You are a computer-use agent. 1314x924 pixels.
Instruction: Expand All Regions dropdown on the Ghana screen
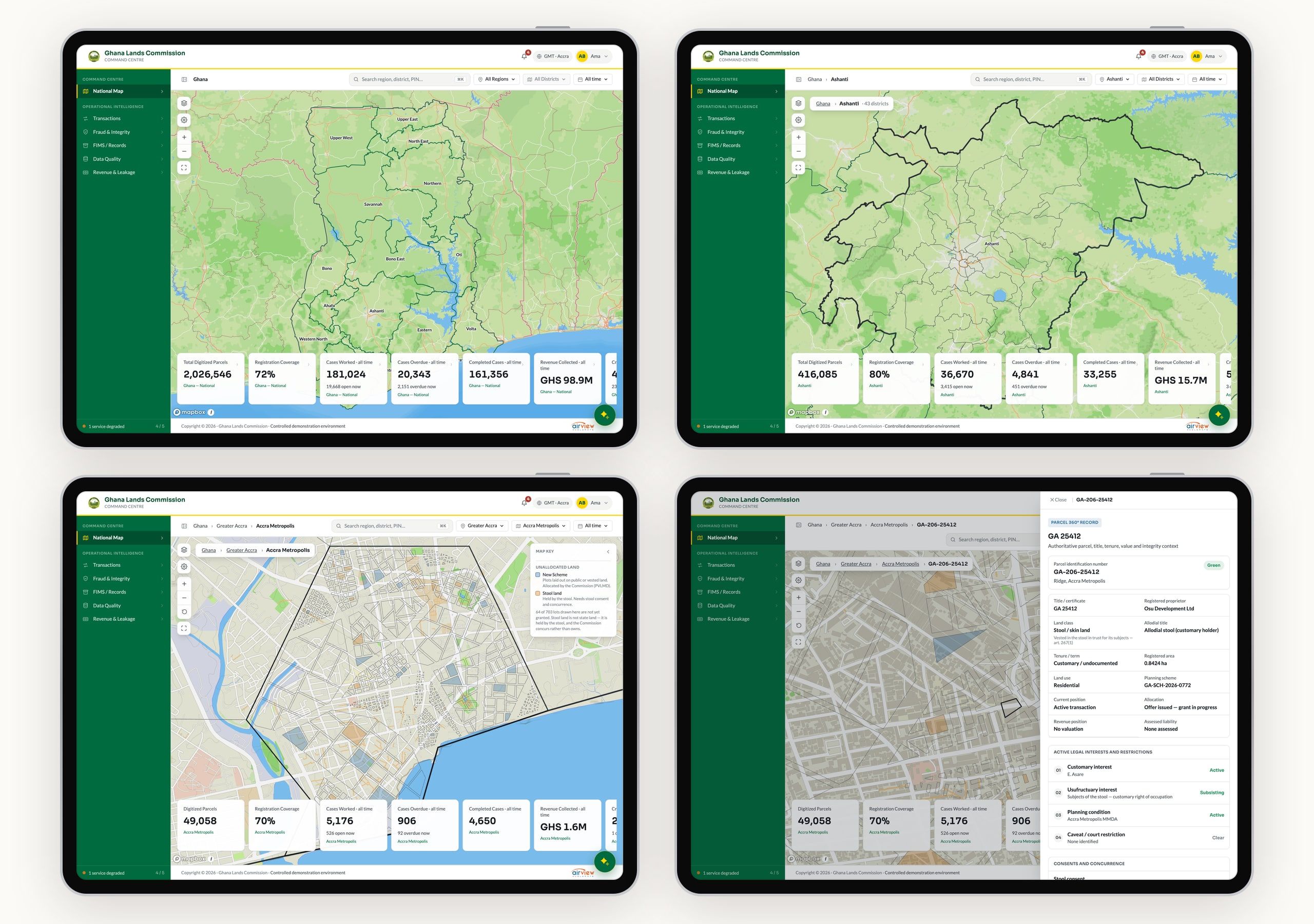[x=496, y=80]
